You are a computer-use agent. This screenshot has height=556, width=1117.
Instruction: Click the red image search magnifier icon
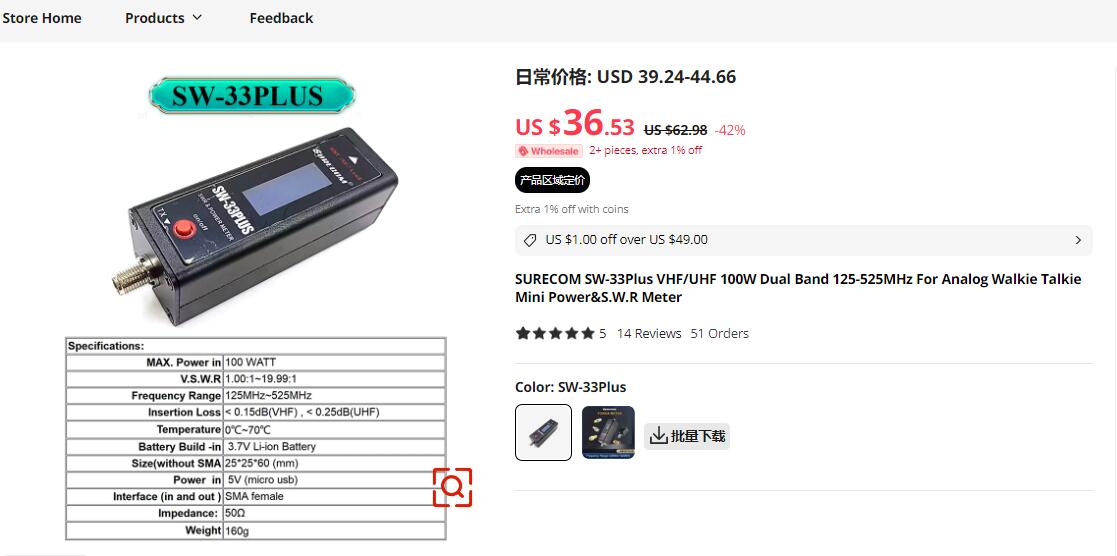pos(452,488)
